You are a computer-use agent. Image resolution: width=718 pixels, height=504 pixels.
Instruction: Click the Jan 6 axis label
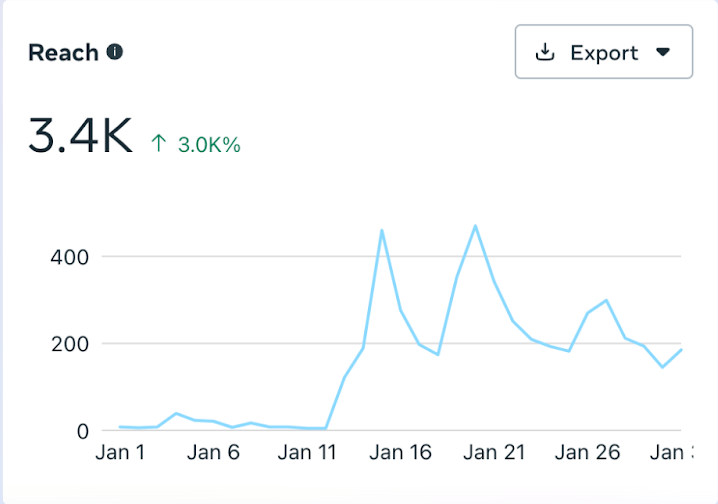[214, 453]
